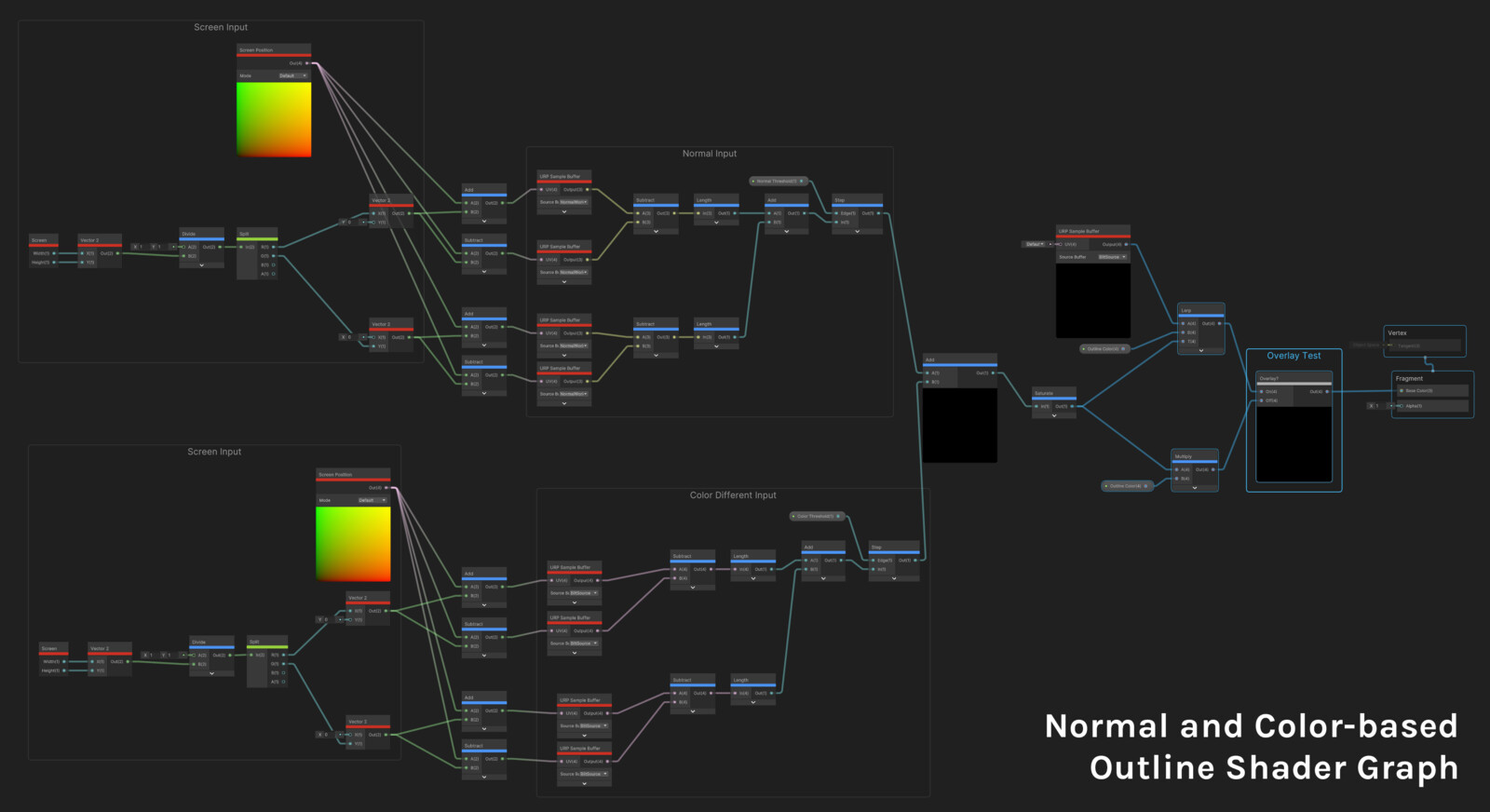The image size is (1490, 812).
Task: Click Y 0 field beside top Vector 2 node
Action: tap(346, 222)
